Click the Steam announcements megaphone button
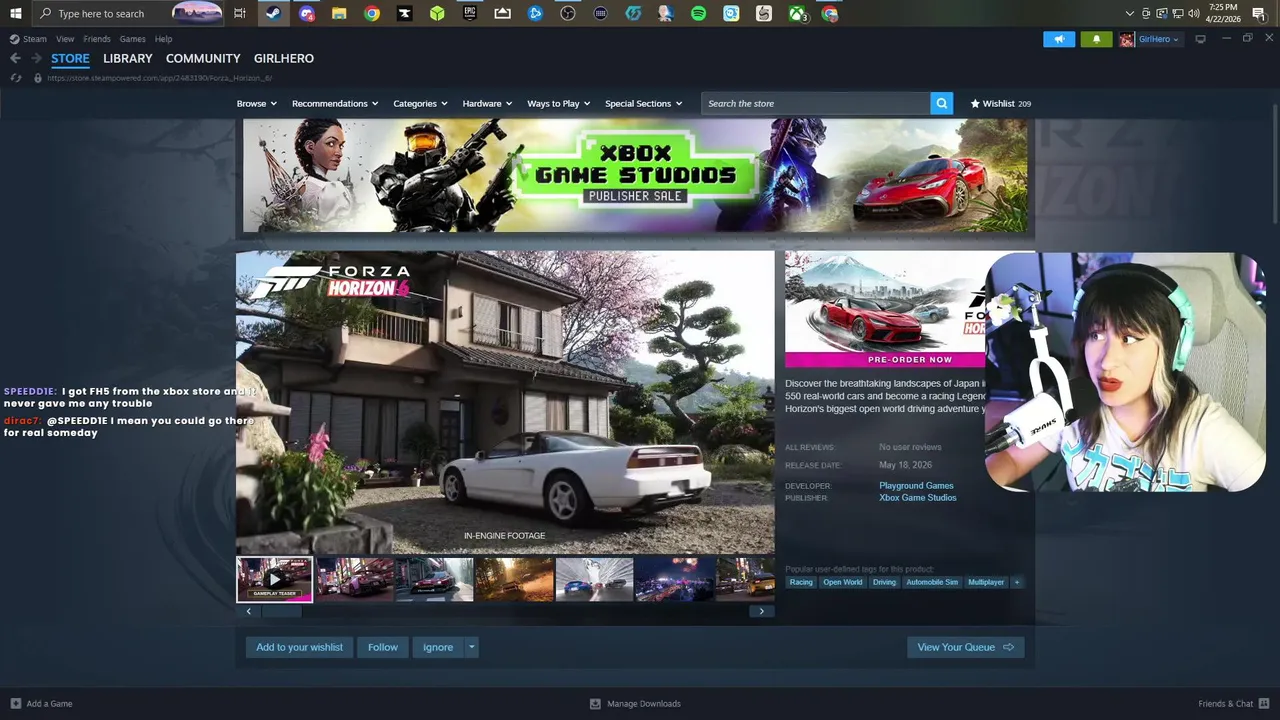1280x720 pixels. [x=1059, y=39]
